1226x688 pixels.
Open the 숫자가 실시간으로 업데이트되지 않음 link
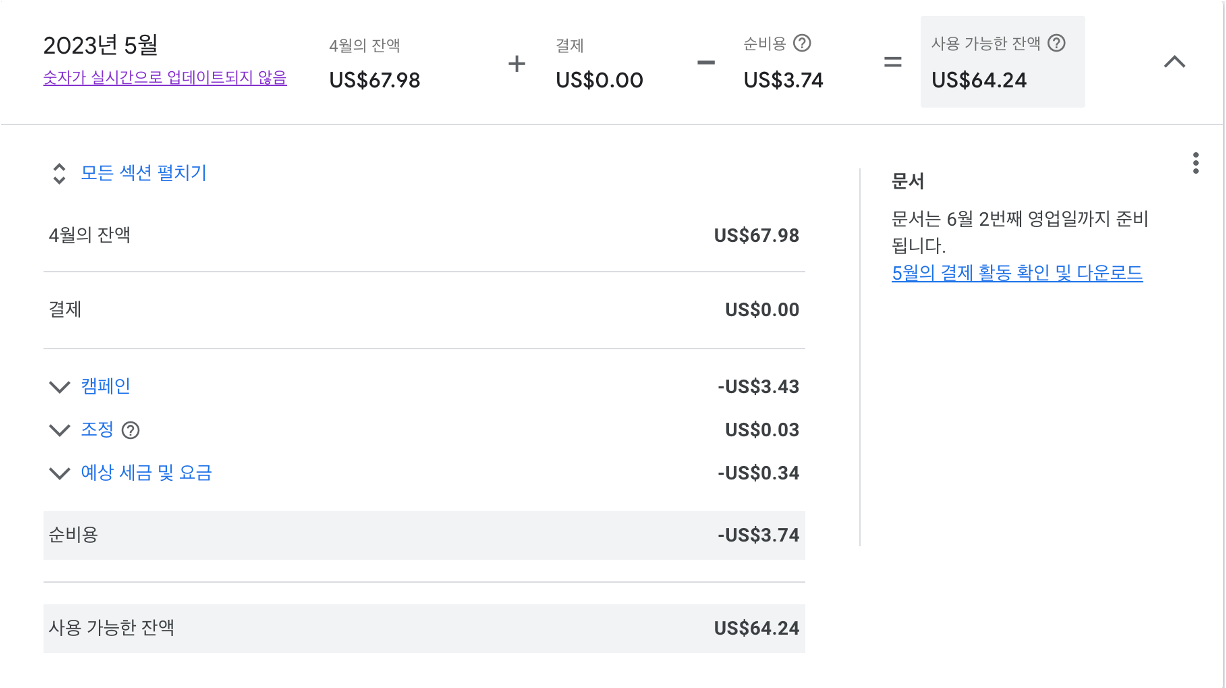pos(165,78)
